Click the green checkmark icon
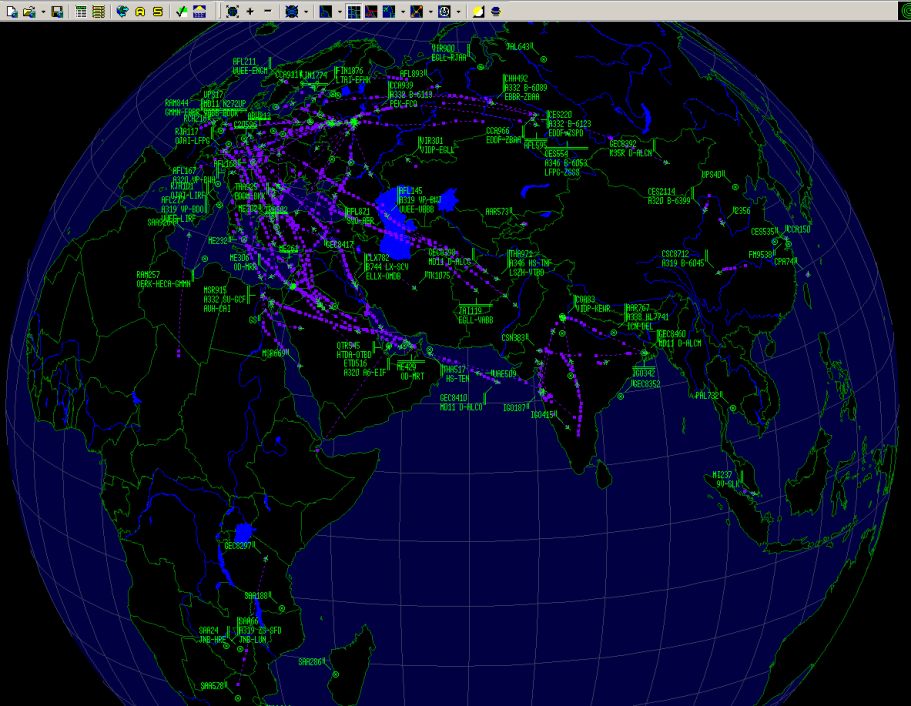The image size is (911, 706). point(181,11)
